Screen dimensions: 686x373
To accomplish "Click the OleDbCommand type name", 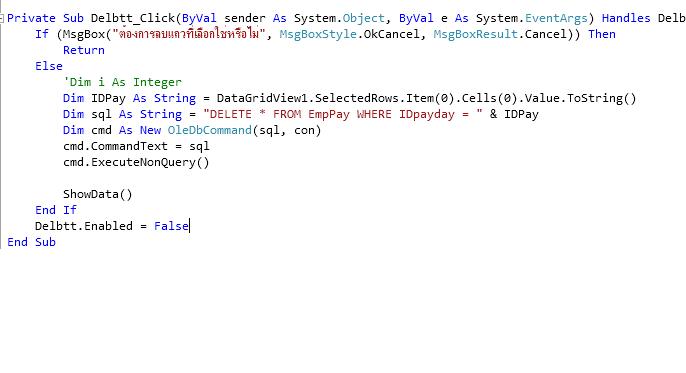I will click(x=210, y=130).
